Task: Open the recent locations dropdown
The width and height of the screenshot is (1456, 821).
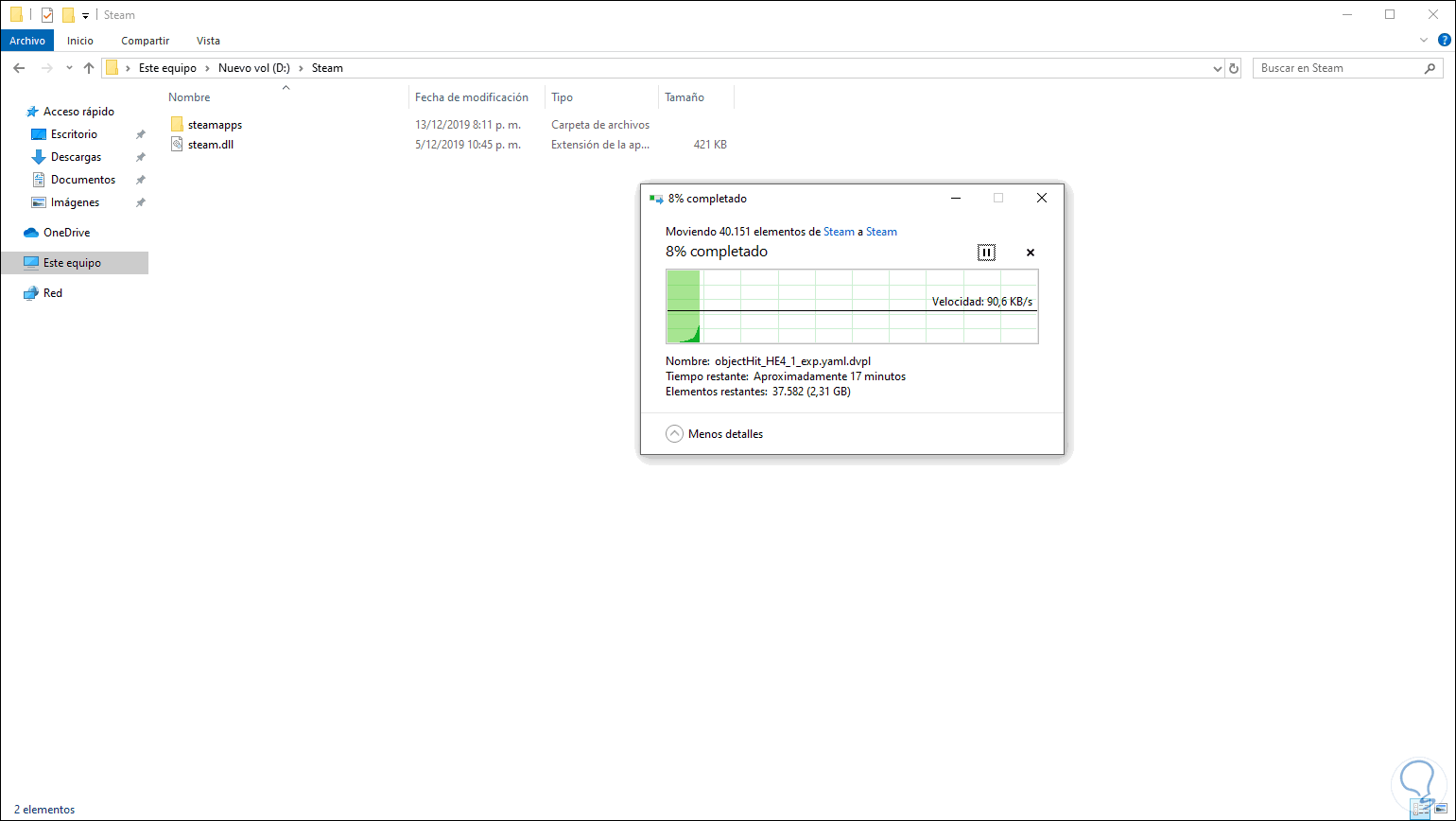Action: click(x=69, y=68)
